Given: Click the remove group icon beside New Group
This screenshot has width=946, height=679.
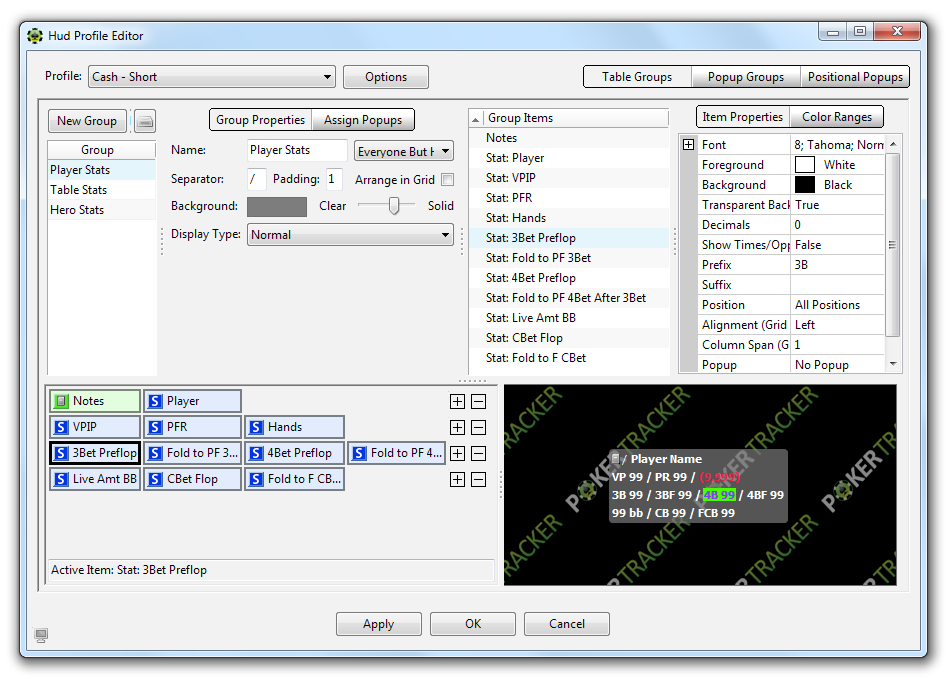Looking at the screenshot, I should [145, 121].
